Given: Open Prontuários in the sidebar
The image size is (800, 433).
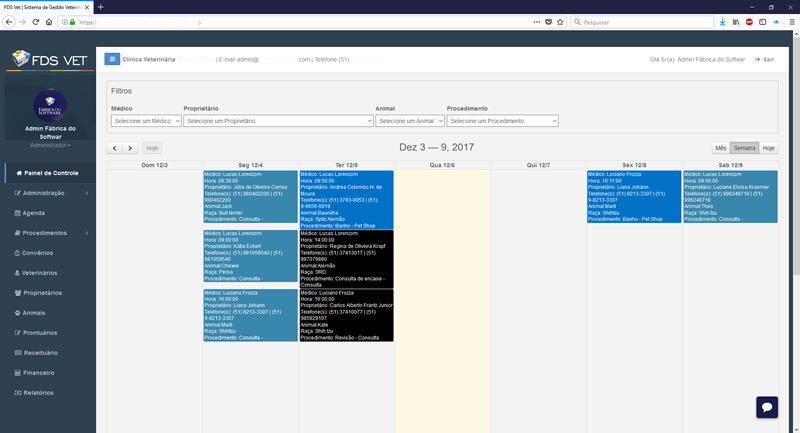Looking at the screenshot, I should [x=41, y=333].
